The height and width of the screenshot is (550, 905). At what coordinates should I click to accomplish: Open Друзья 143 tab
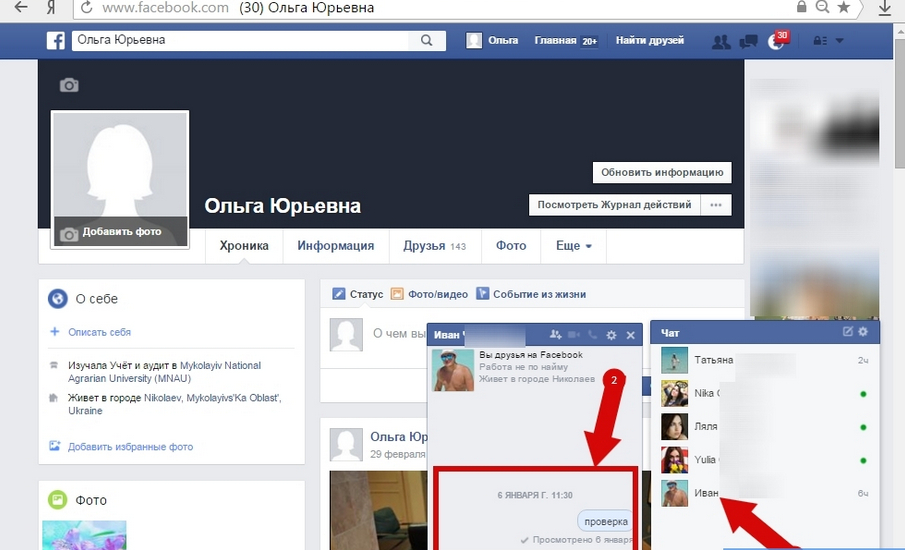click(x=435, y=246)
